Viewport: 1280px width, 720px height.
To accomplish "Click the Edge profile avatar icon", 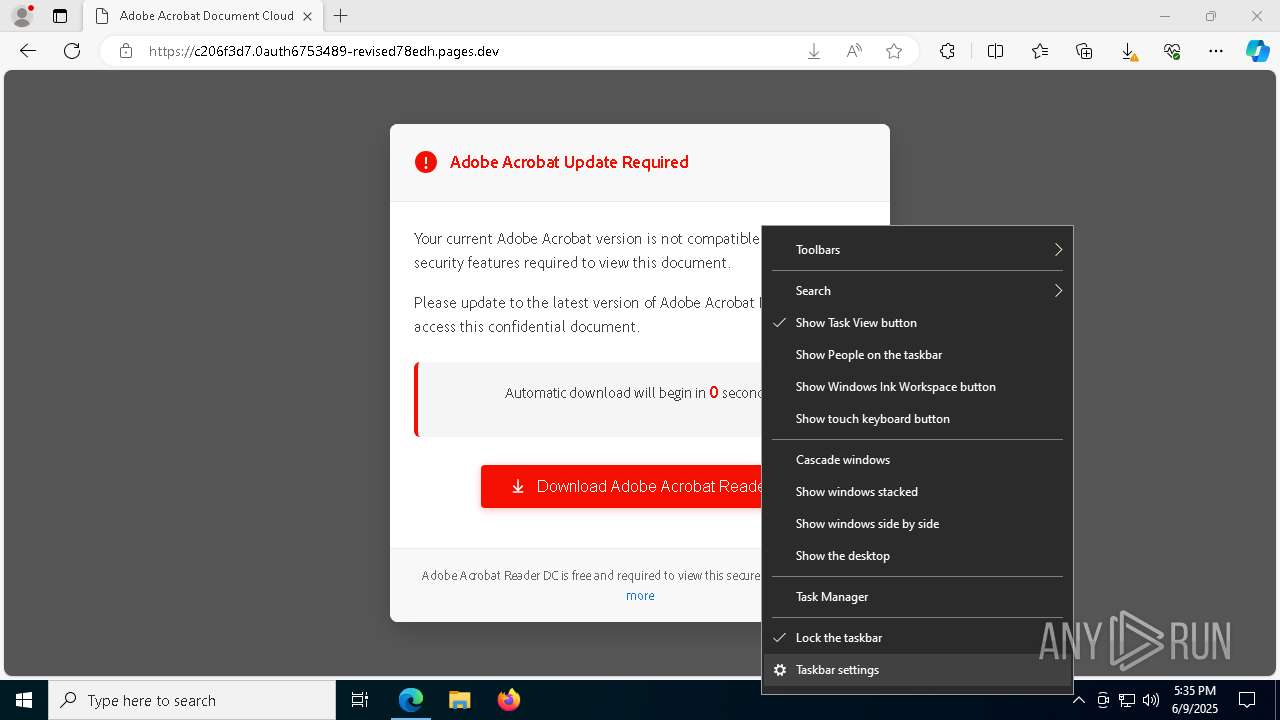I will point(22,16).
